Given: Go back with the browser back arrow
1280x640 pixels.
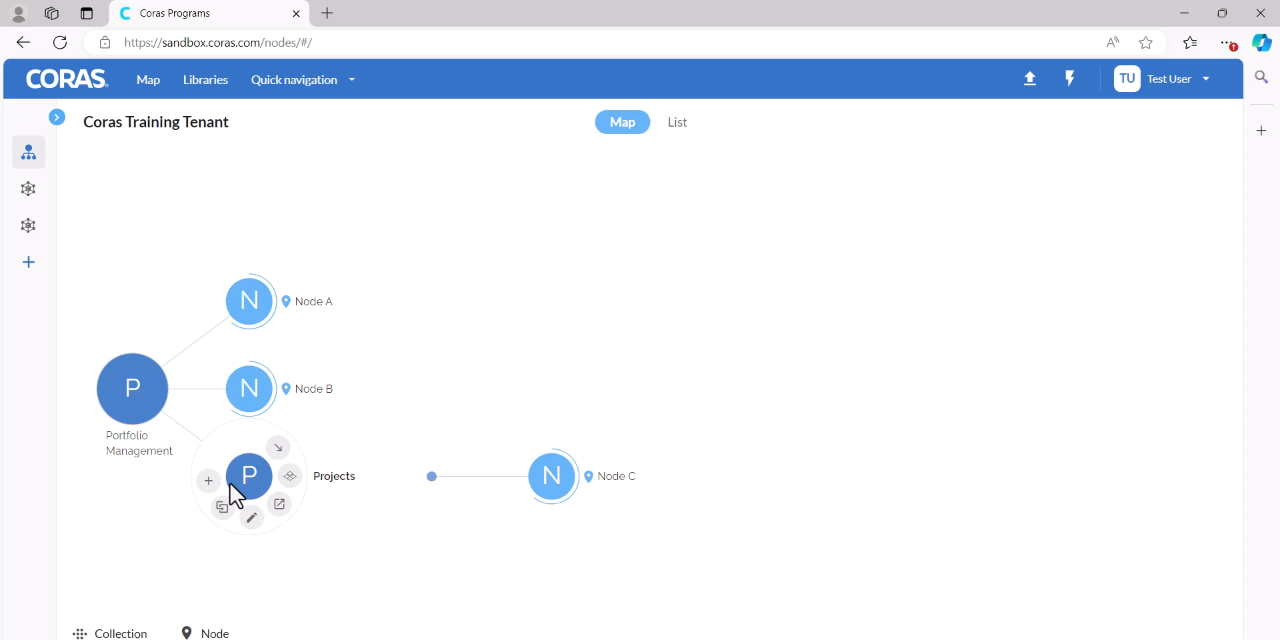Looking at the screenshot, I should point(23,42).
